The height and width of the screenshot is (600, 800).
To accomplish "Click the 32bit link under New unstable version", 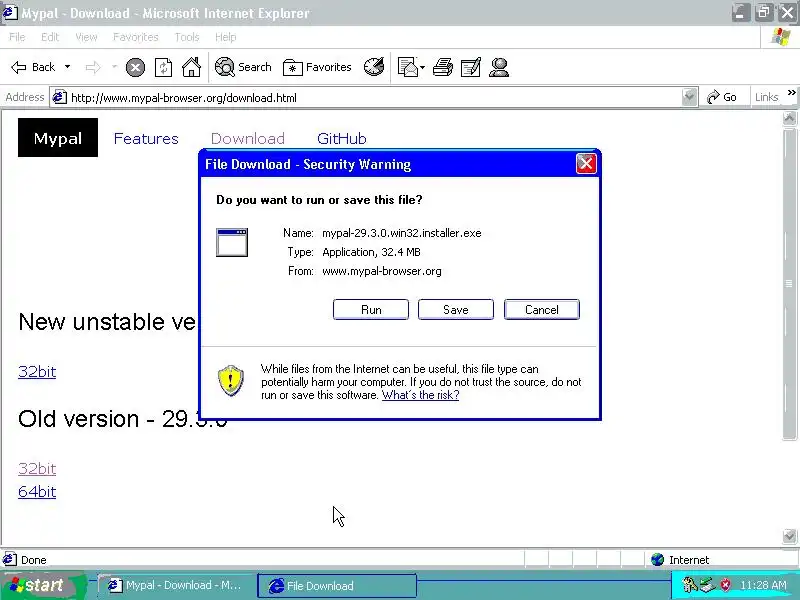I will (x=37, y=371).
